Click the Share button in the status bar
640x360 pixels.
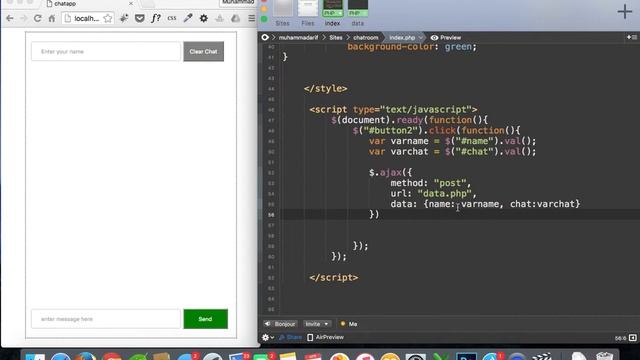[x=291, y=338]
